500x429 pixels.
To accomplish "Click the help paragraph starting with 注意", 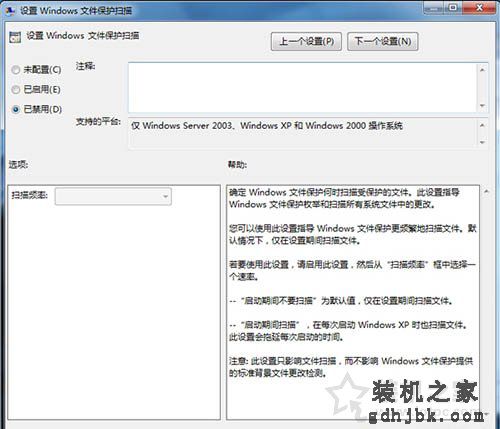I will (x=351, y=367).
